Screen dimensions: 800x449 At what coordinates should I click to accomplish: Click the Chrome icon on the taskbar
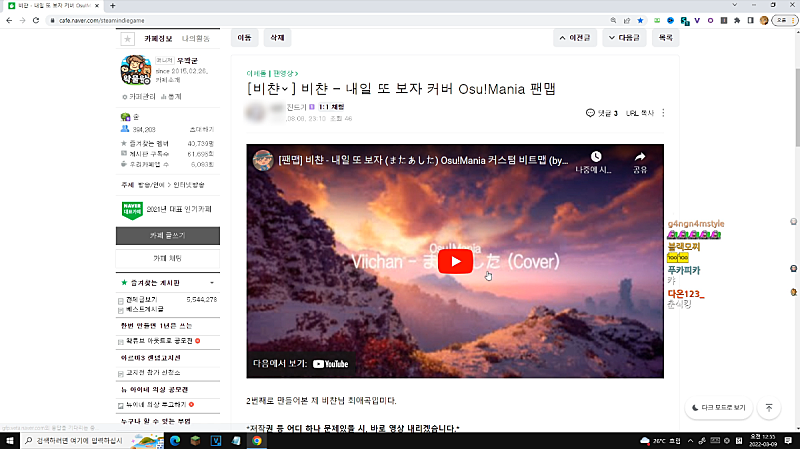click(257, 440)
